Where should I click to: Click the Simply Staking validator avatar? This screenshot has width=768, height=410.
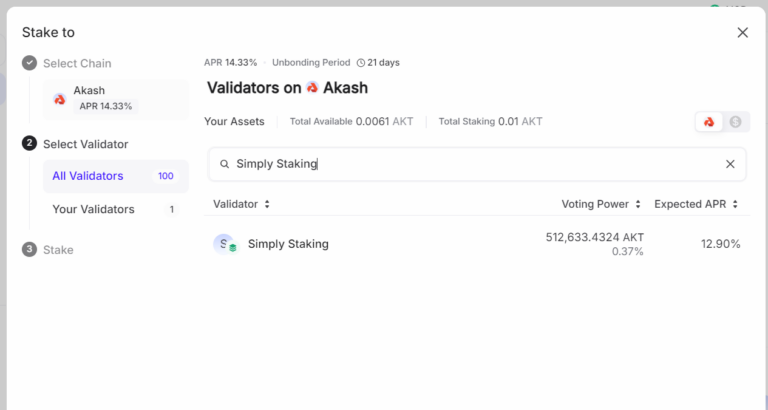(x=224, y=244)
